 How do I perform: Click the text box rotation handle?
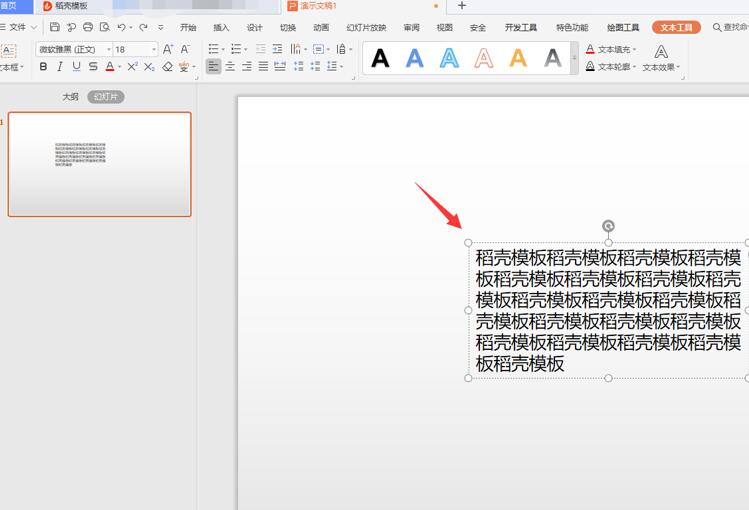[x=608, y=226]
